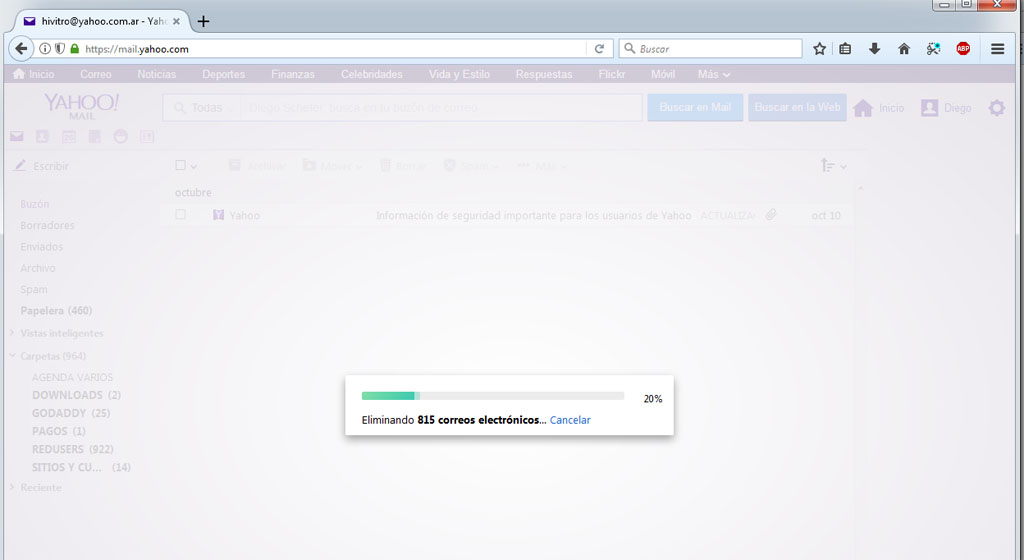Open Móvil in the navigation bar

pos(663,74)
